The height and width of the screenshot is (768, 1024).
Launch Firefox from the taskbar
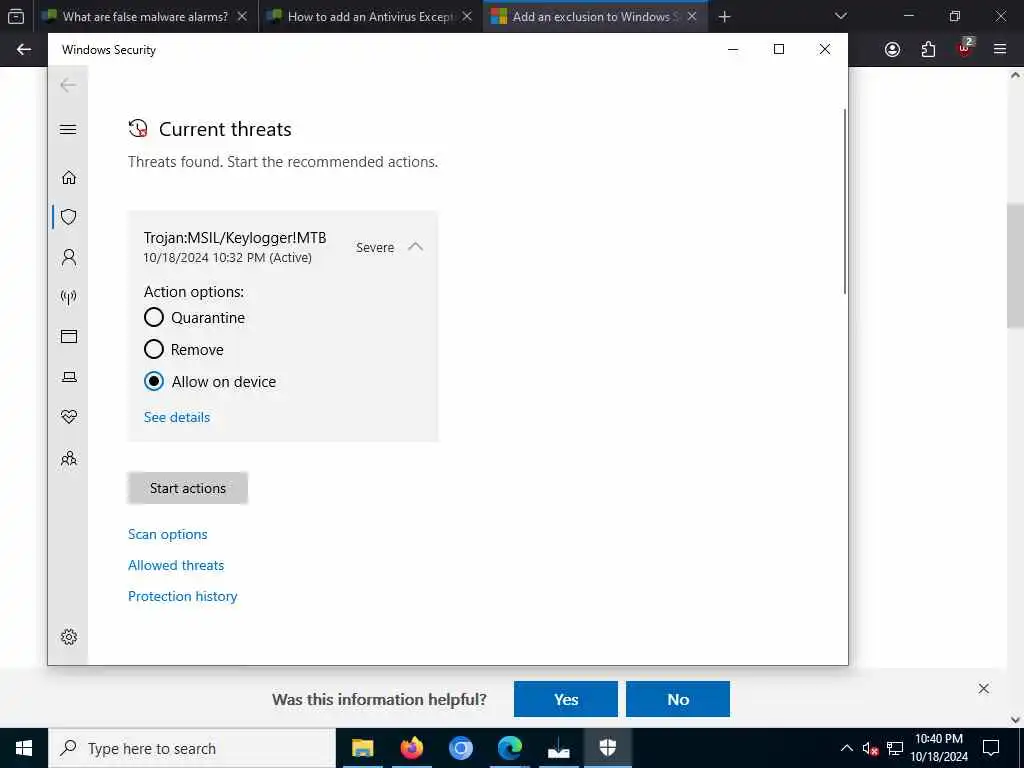[411, 748]
